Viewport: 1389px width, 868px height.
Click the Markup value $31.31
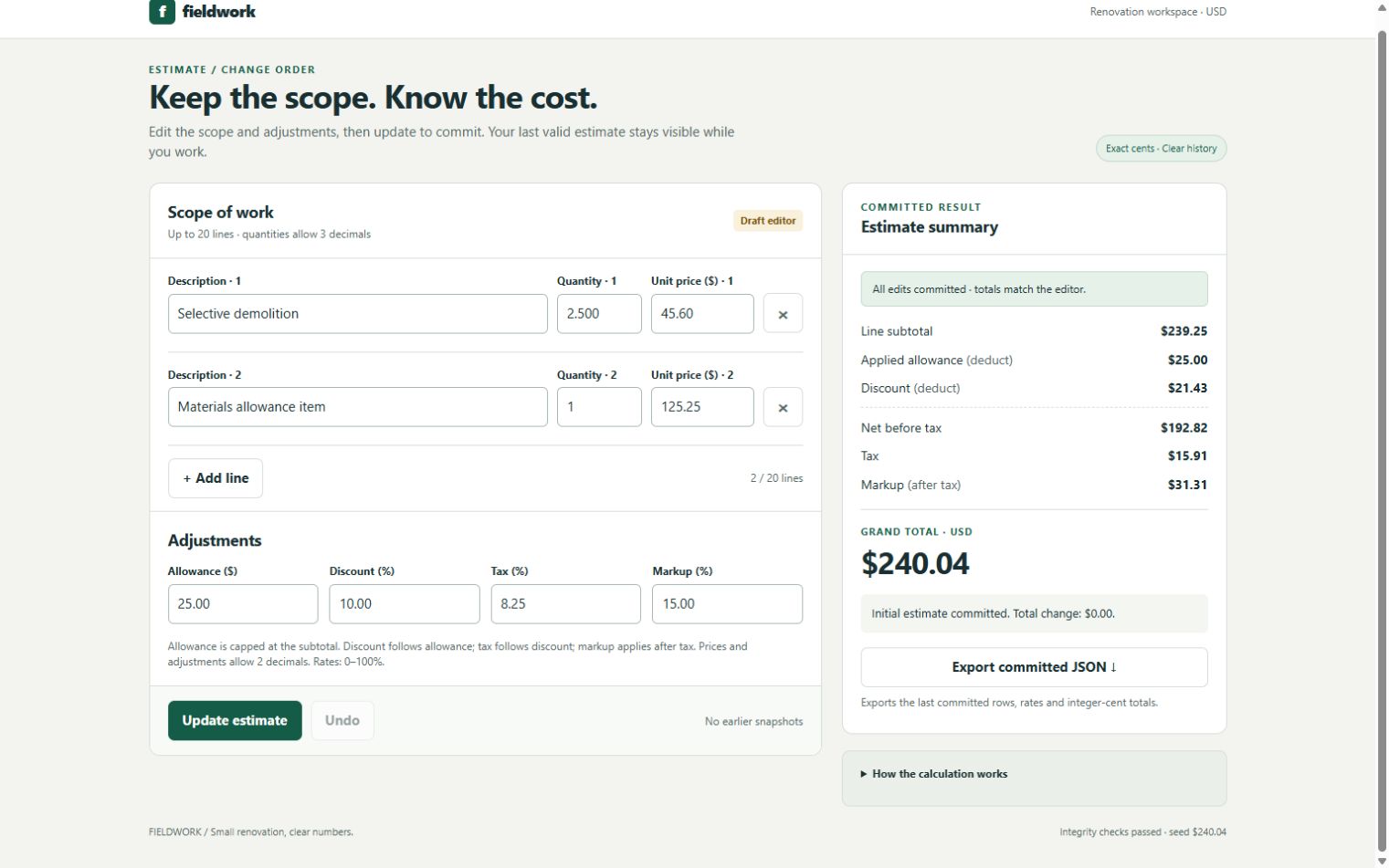[x=1187, y=486]
